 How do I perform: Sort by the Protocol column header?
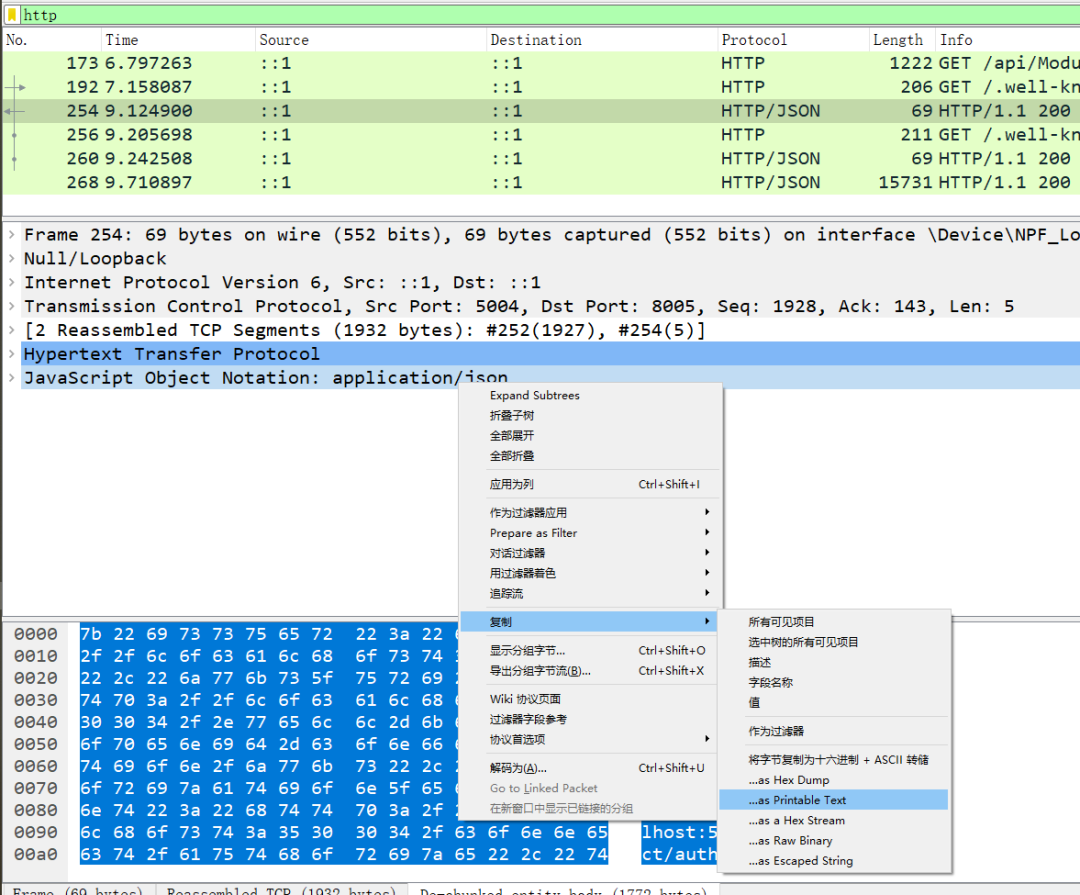793,40
